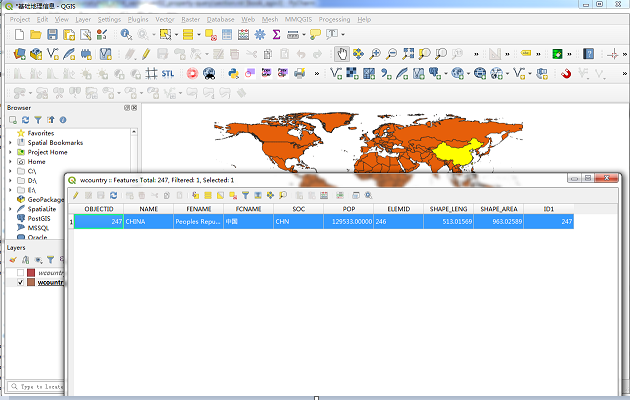
Task: Click the Type to locate search field
Action: coord(36,386)
